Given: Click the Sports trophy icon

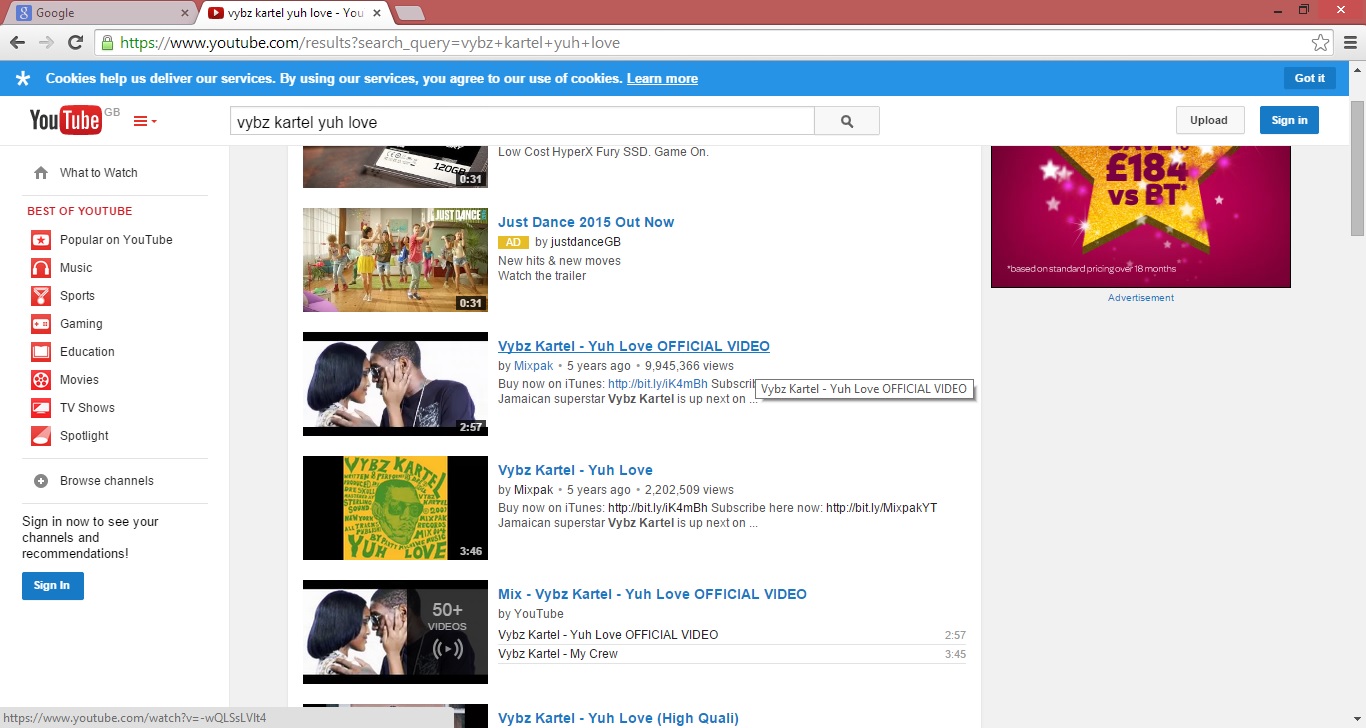Looking at the screenshot, I should [x=41, y=296].
